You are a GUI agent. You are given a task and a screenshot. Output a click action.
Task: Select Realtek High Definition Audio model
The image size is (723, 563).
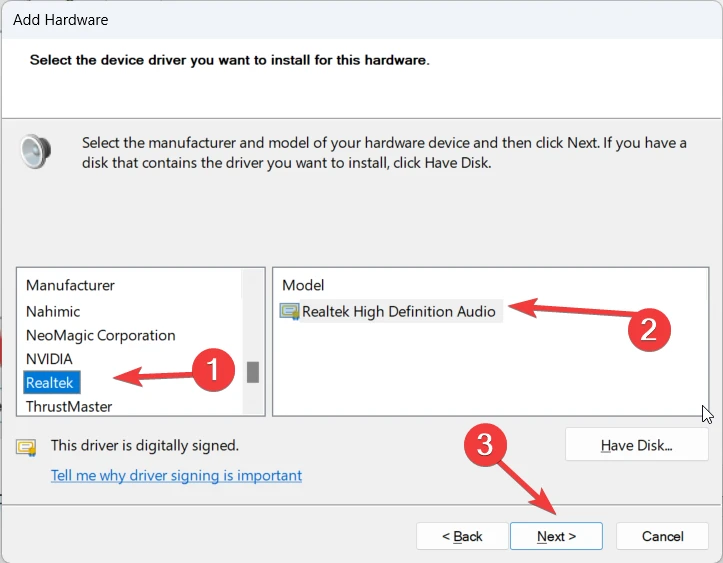[x=398, y=311]
